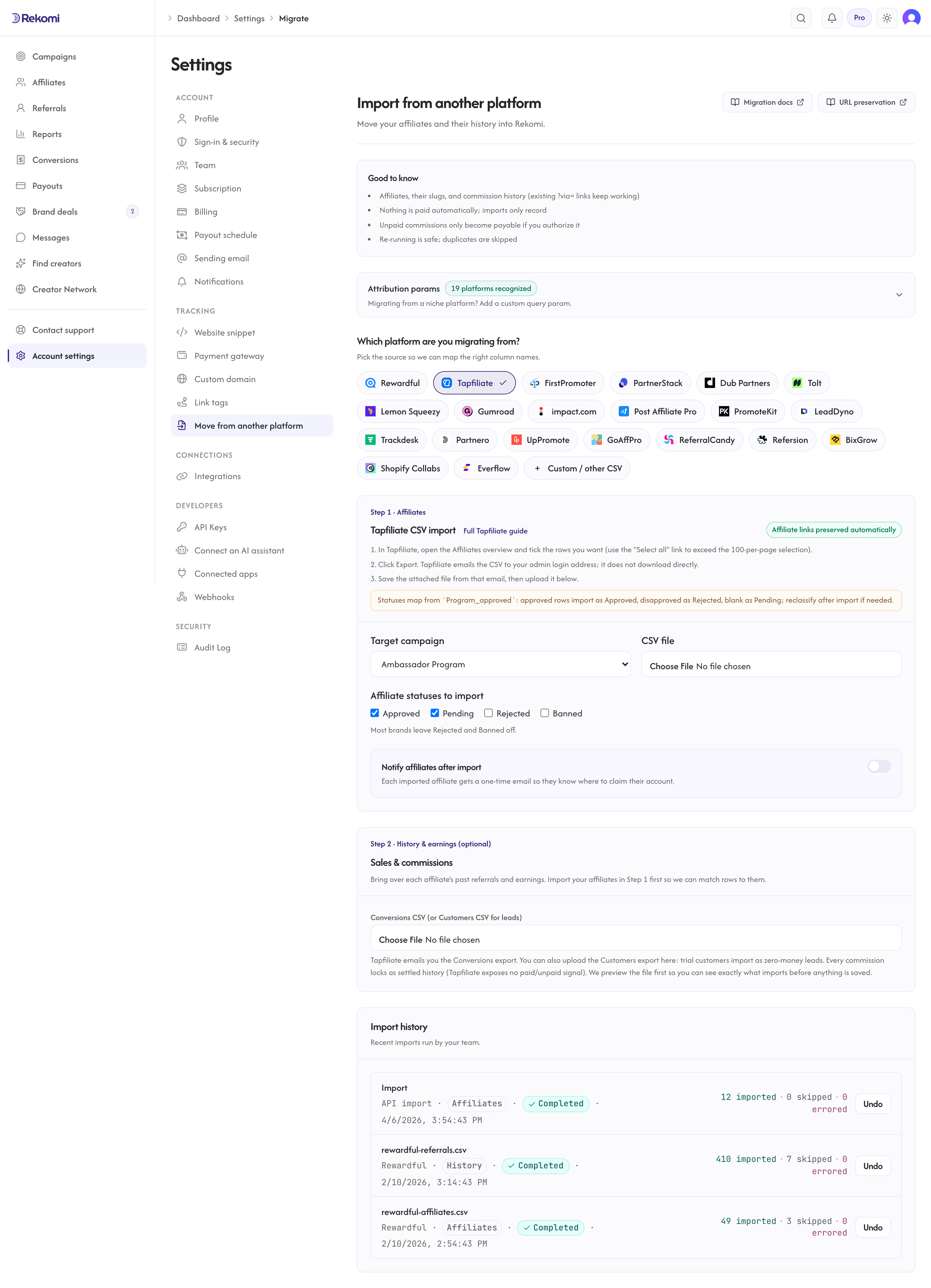Check the Banned status checkbox
931x1288 pixels.
click(x=544, y=713)
